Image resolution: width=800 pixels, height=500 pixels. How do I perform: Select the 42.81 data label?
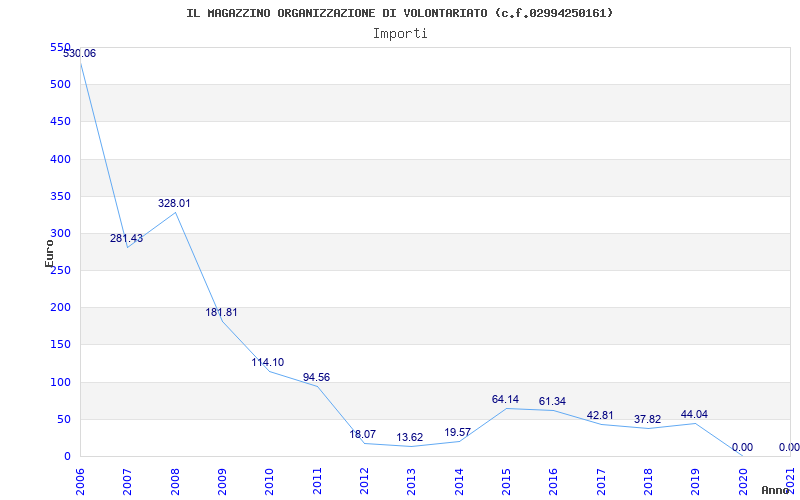pyautogui.click(x=600, y=415)
